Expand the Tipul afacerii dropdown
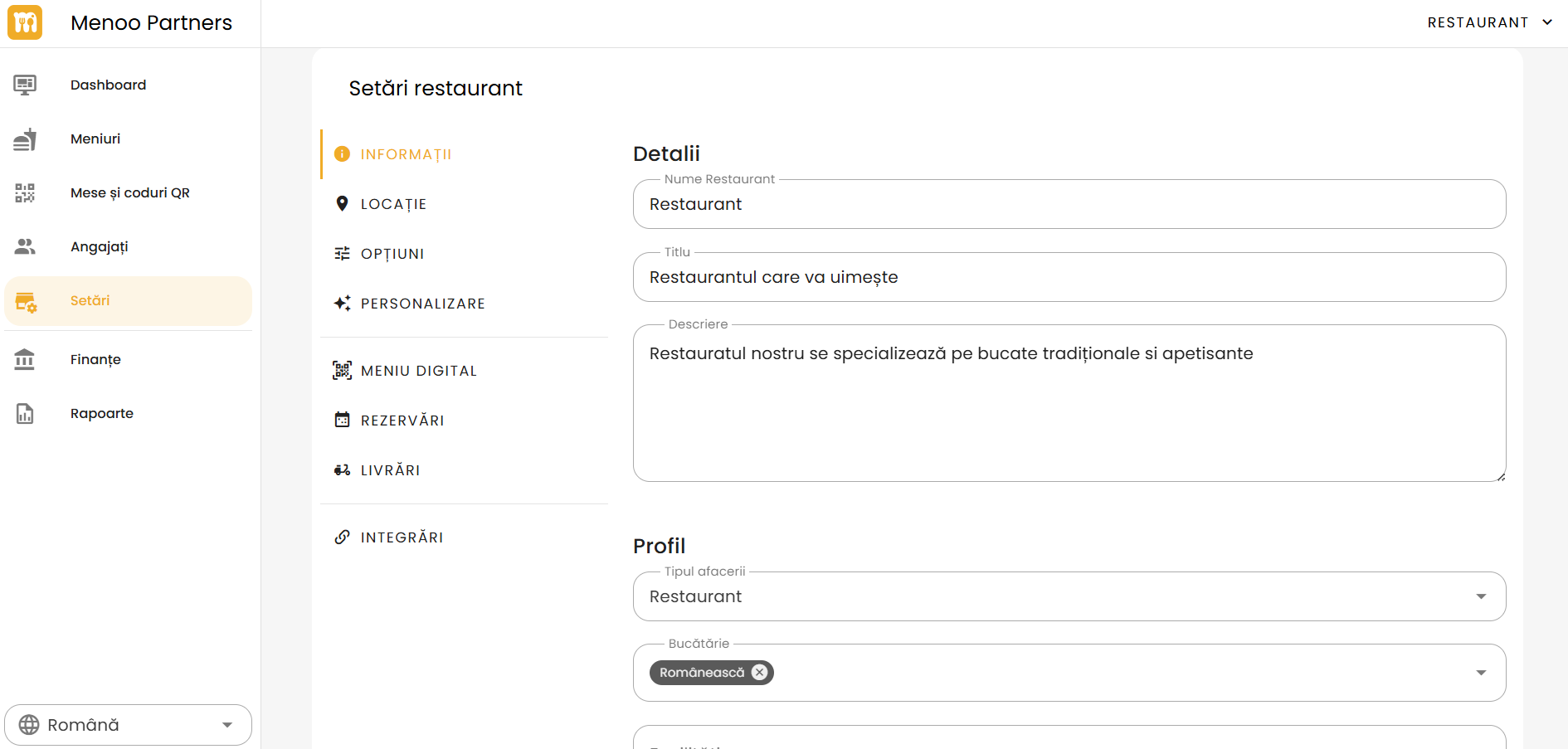1568x749 pixels. tap(1481, 596)
